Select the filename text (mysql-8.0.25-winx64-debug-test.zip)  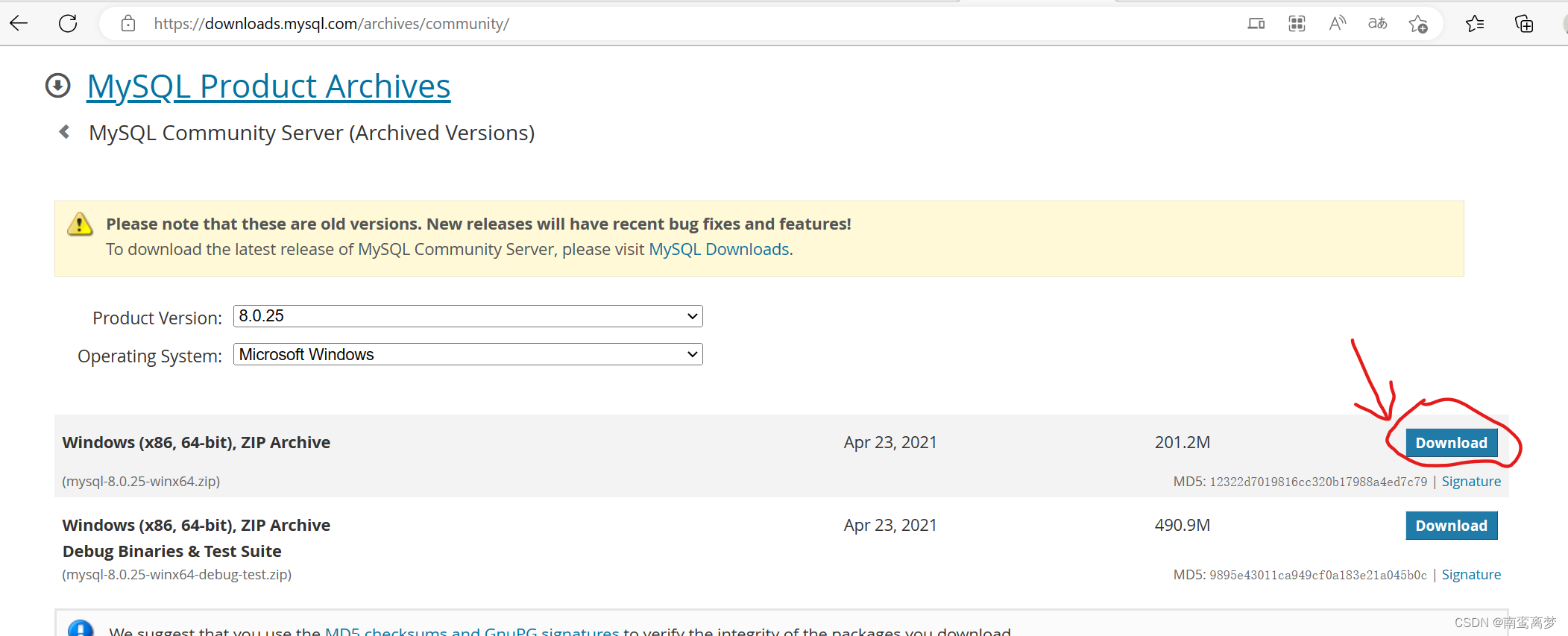177,575
